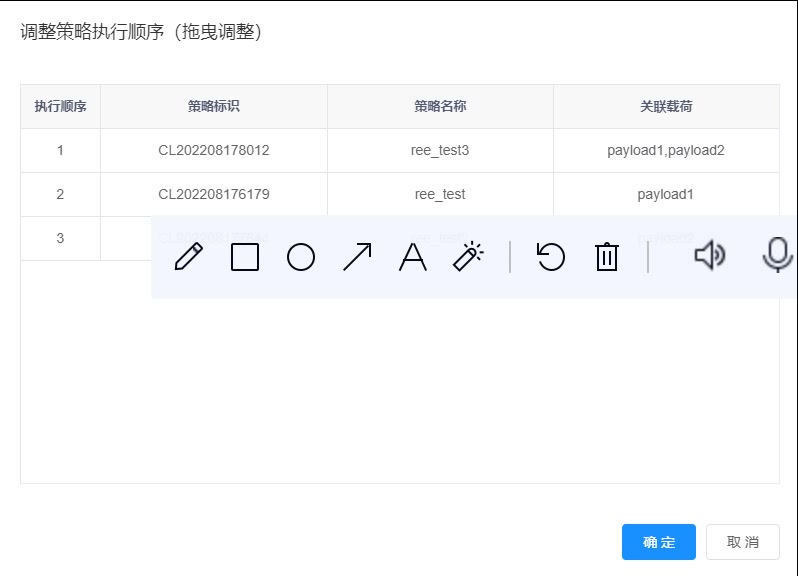Click the 策略名称 column header
The image size is (798, 576).
coord(440,106)
